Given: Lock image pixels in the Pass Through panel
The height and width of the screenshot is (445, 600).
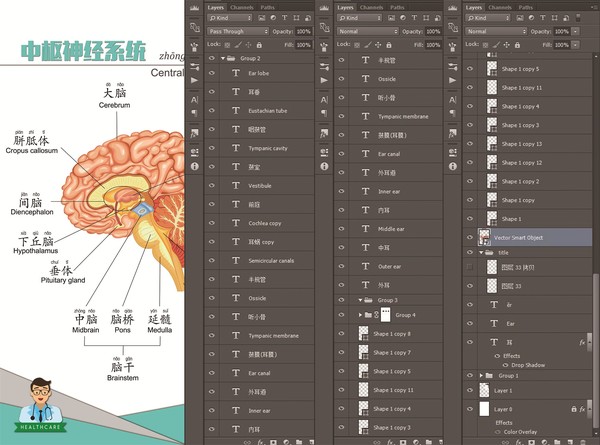Looking at the screenshot, I should coord(238,45).
